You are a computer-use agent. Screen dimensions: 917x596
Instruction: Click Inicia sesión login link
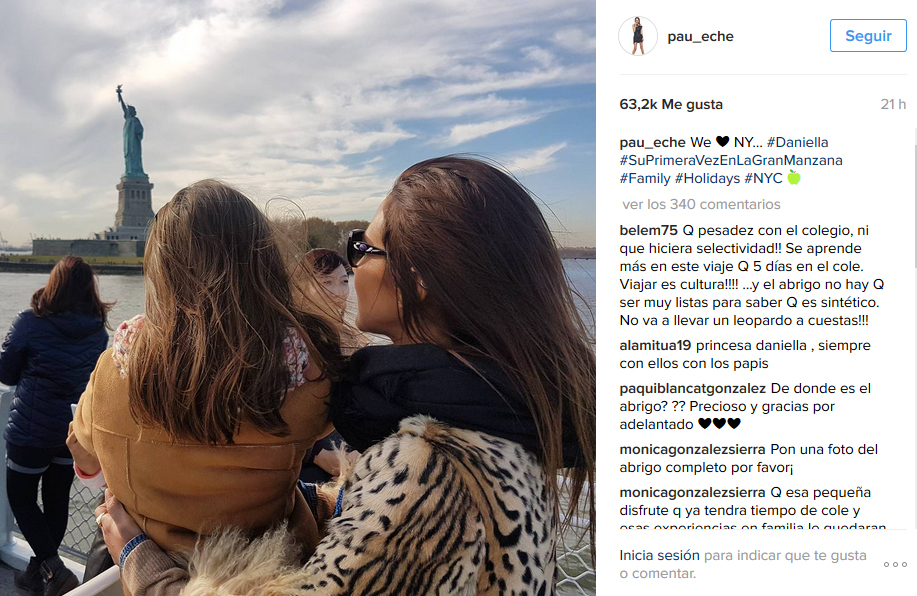point(659,555)
